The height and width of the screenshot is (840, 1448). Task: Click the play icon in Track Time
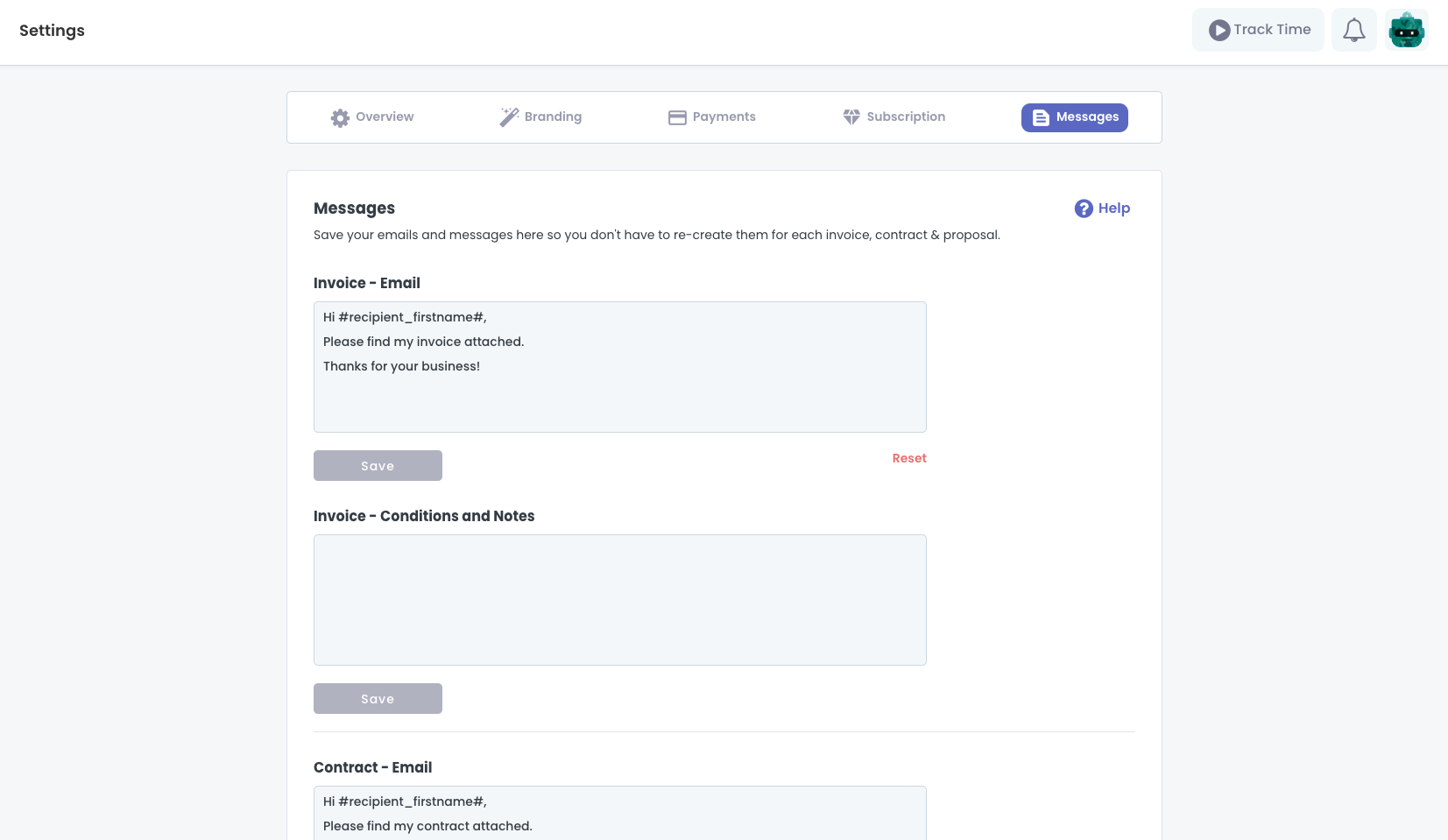pyautogui.click(x=1218, y=31)
